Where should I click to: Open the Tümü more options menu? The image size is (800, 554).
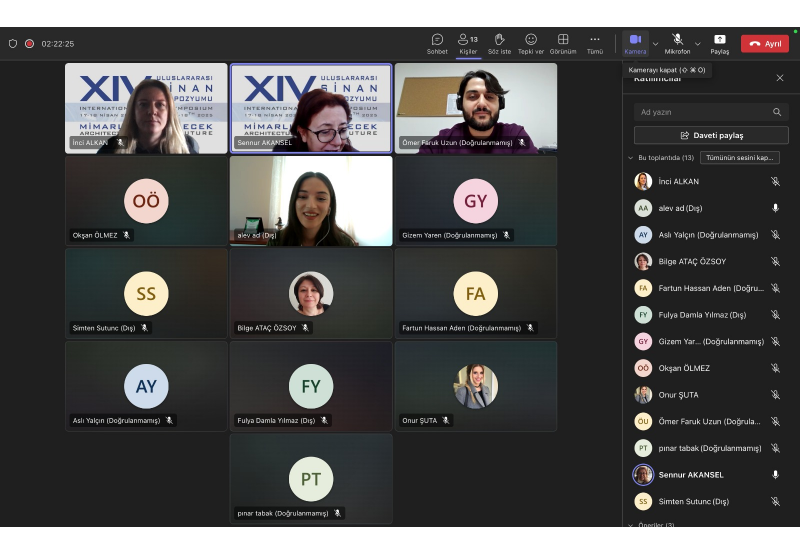coord(594,44)
